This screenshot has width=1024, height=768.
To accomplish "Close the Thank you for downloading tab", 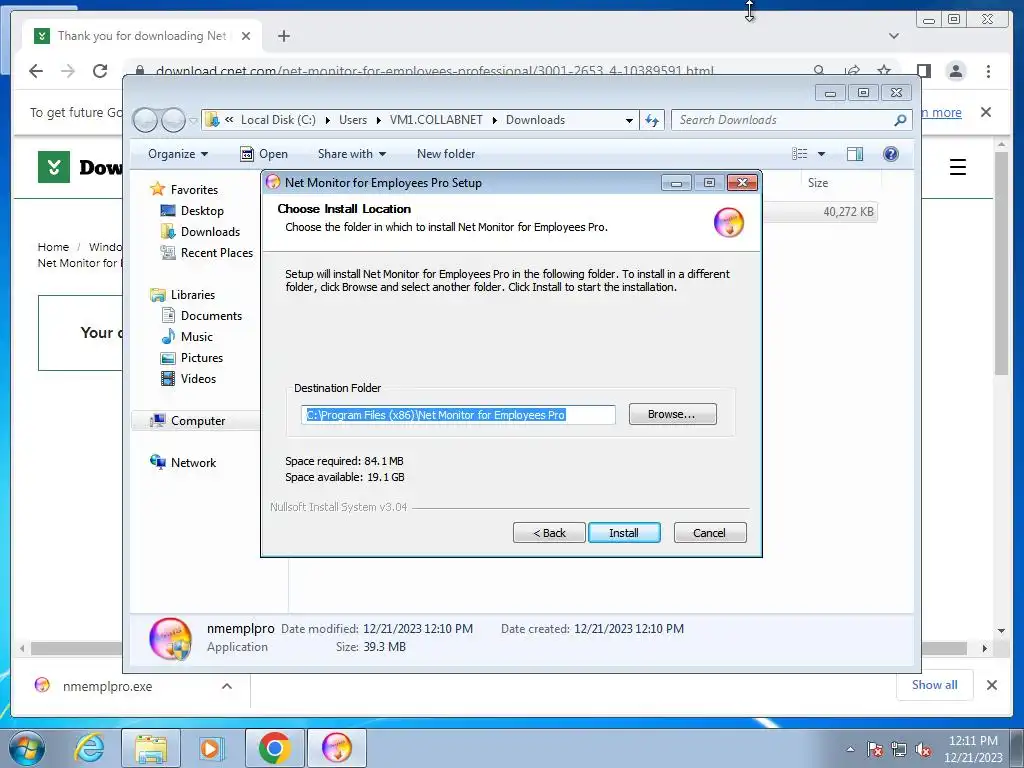I will [246, 36].
